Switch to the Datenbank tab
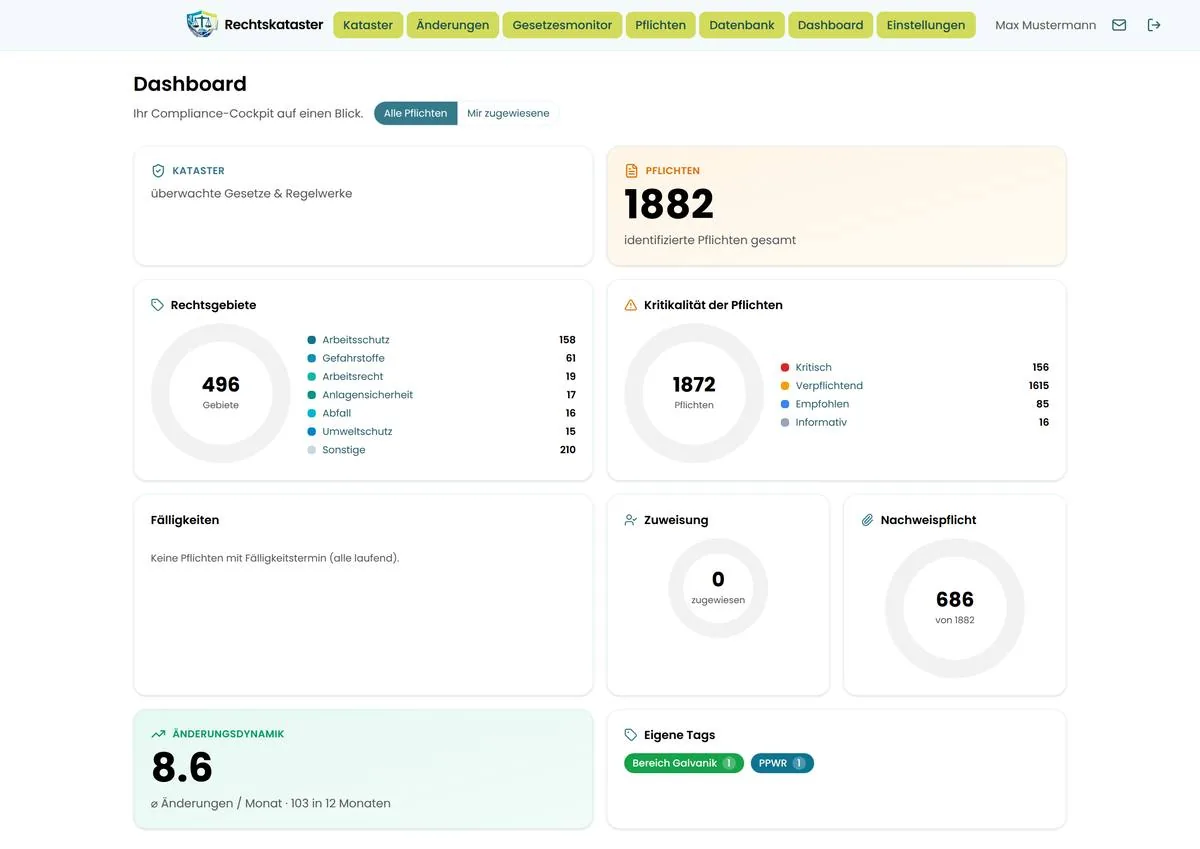The image size is (1200, 849). 742,25
